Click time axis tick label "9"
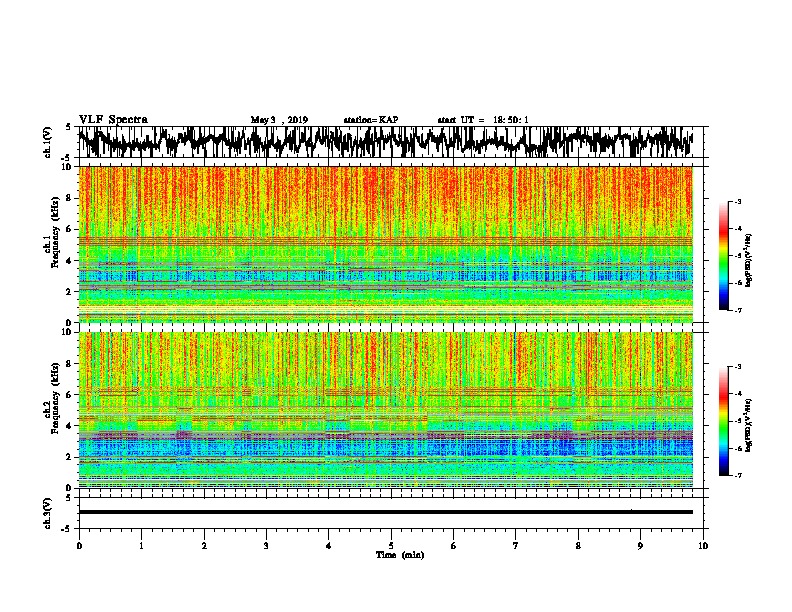Screen dimensions: 792x612 (x=640, y=546)
